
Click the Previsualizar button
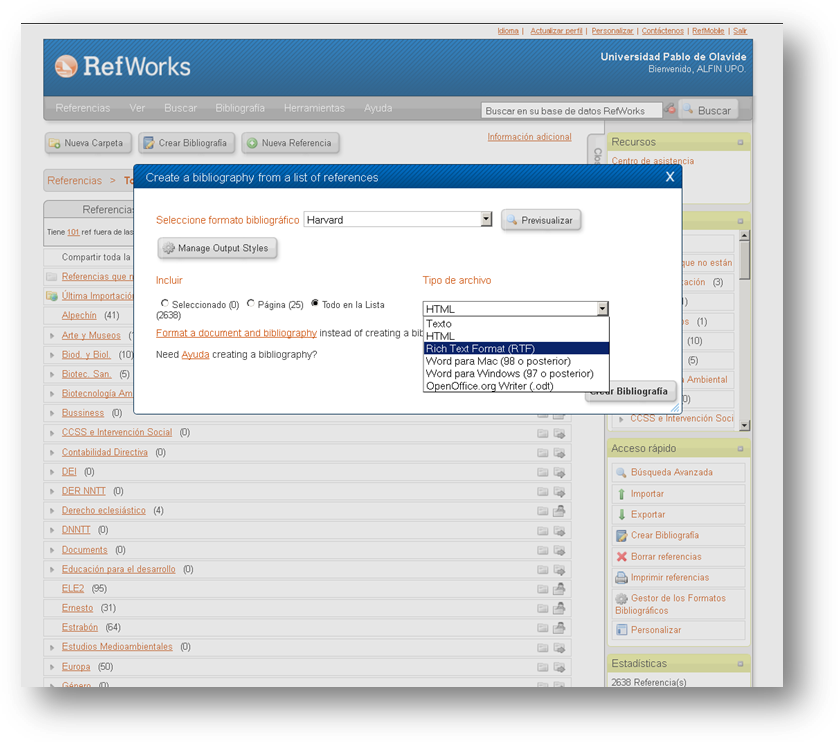pyautogui.click(x=541, y=220)
